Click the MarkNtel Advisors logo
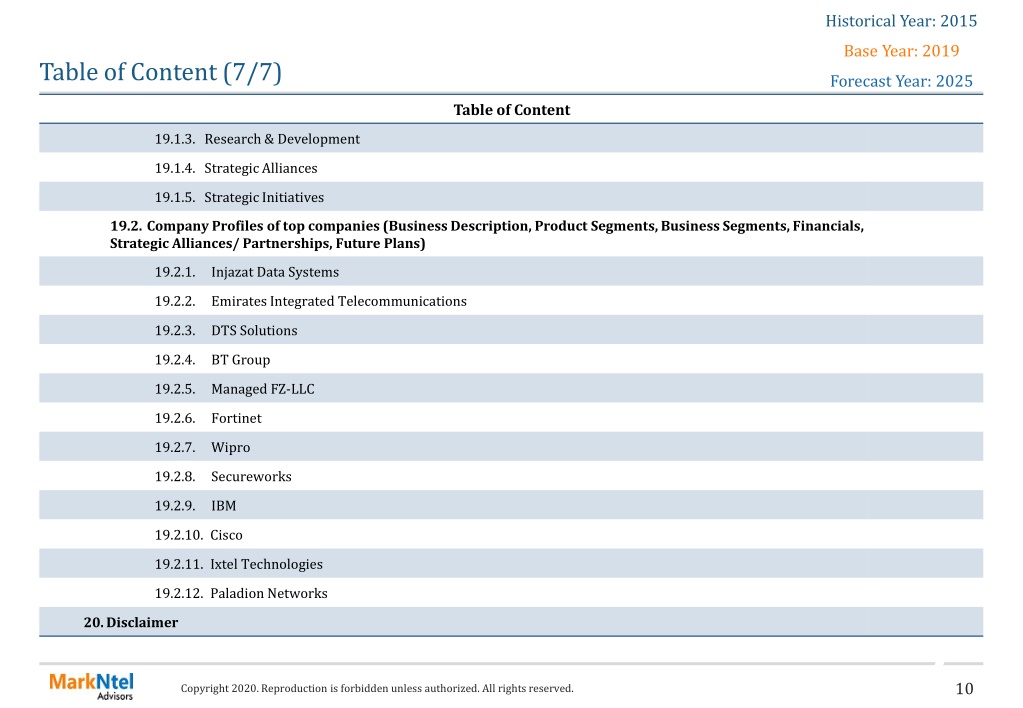This screenshot has width=1023, height=708. pyautogui.click(x=91, y=686)
